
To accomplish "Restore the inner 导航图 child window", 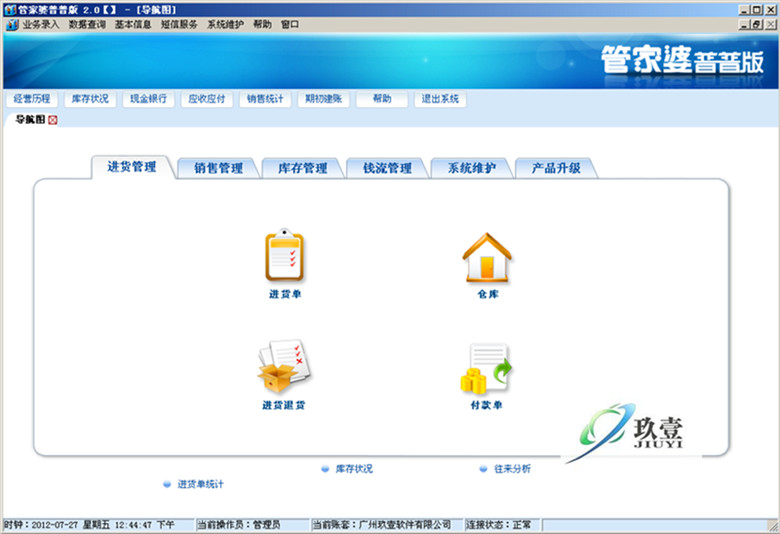I will tap(757, 24).
